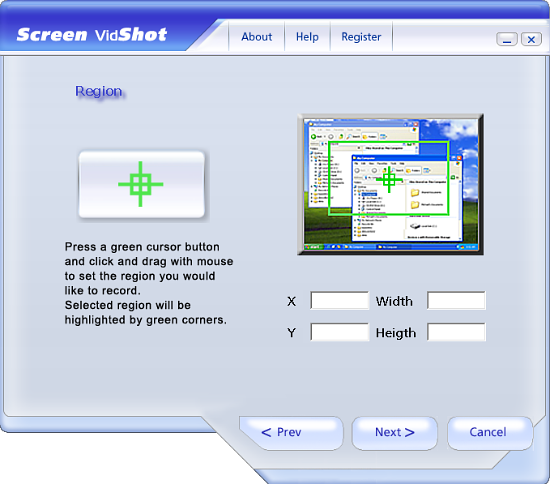Close the Screen VidShot window
The image size is (550, 484).
click(531, 39)
